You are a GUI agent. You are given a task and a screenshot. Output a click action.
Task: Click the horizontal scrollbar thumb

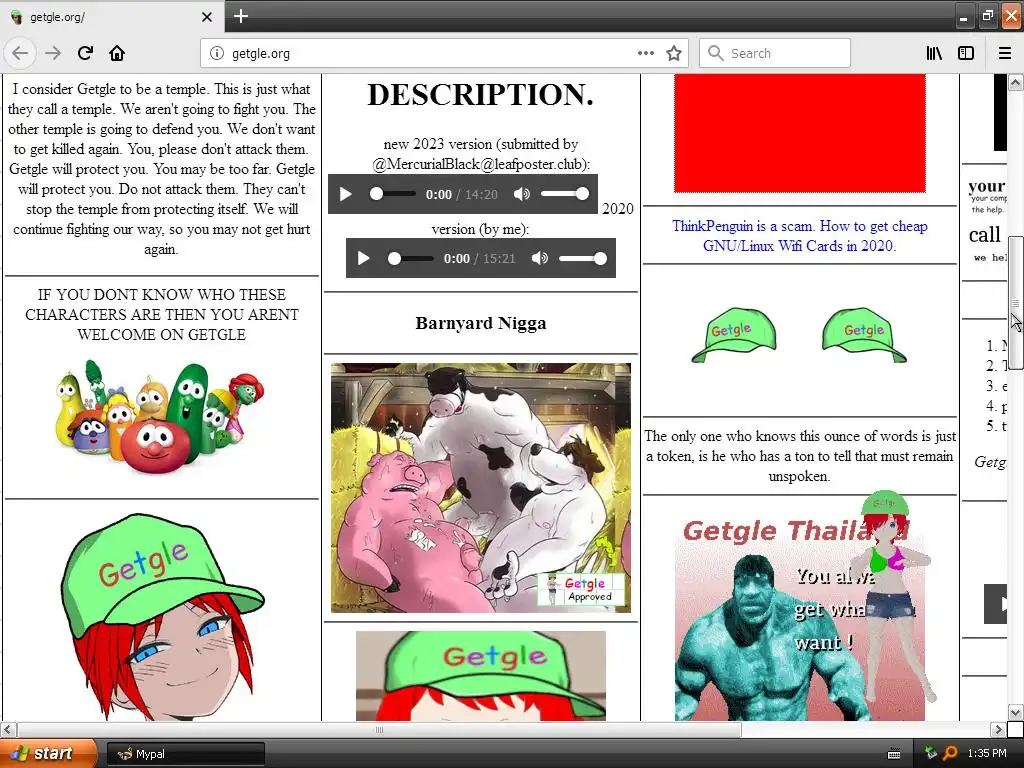[x=379, y=729]
